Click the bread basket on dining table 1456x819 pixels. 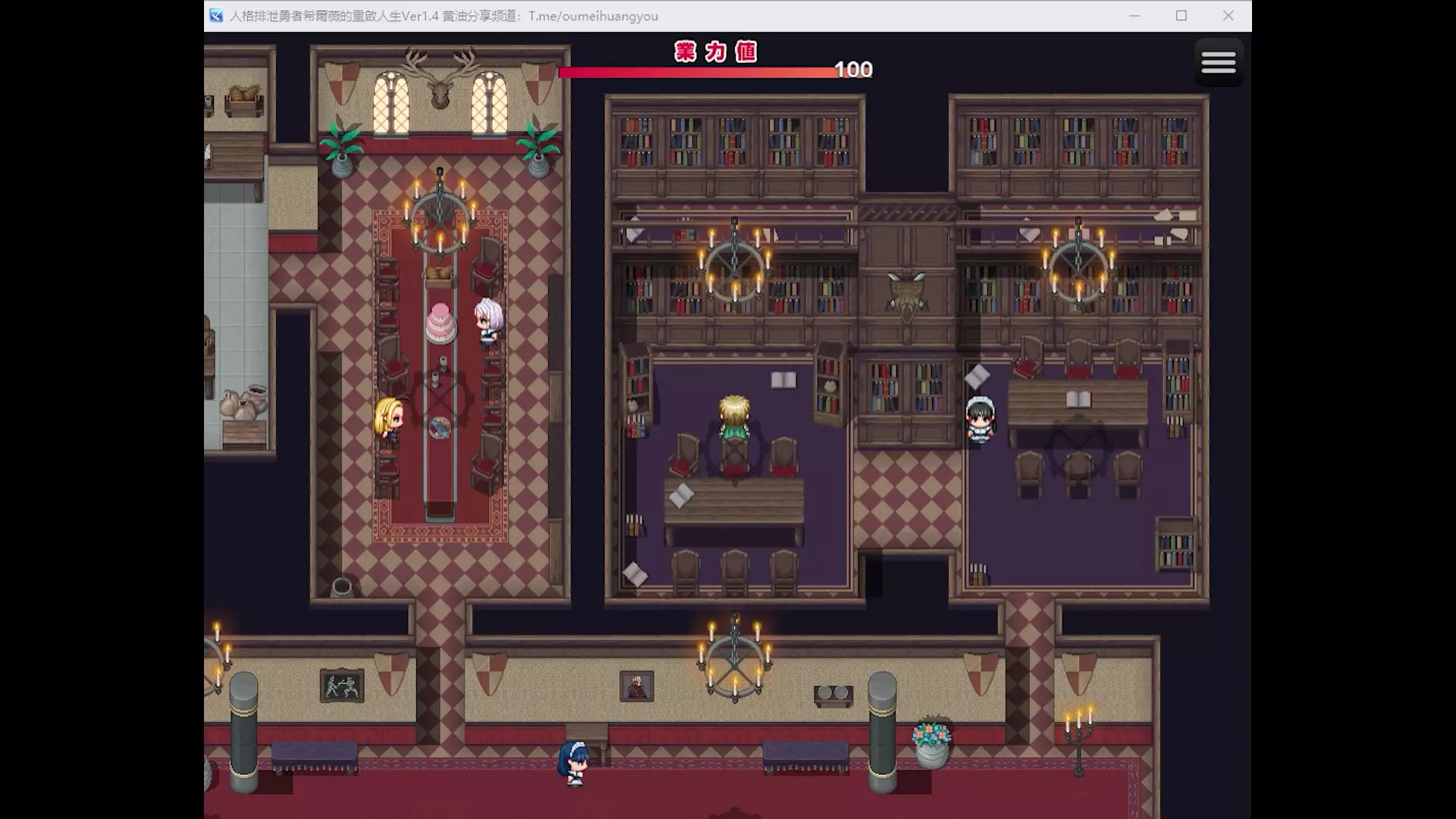(x=439, y=274)
